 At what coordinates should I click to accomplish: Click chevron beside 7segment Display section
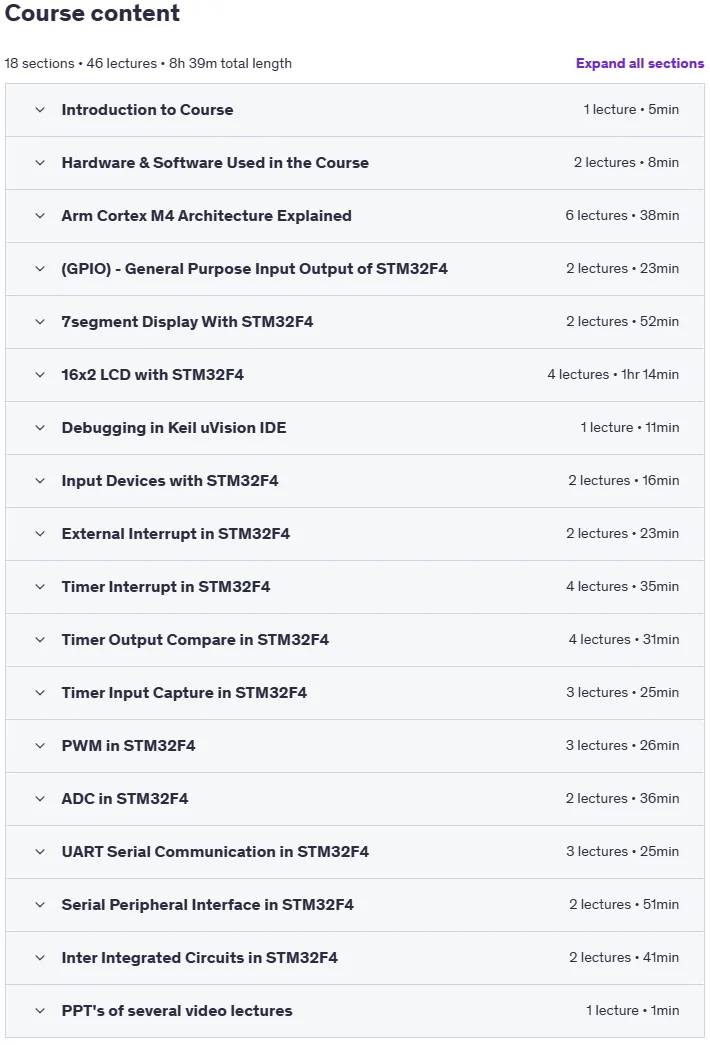pos(40,322)
